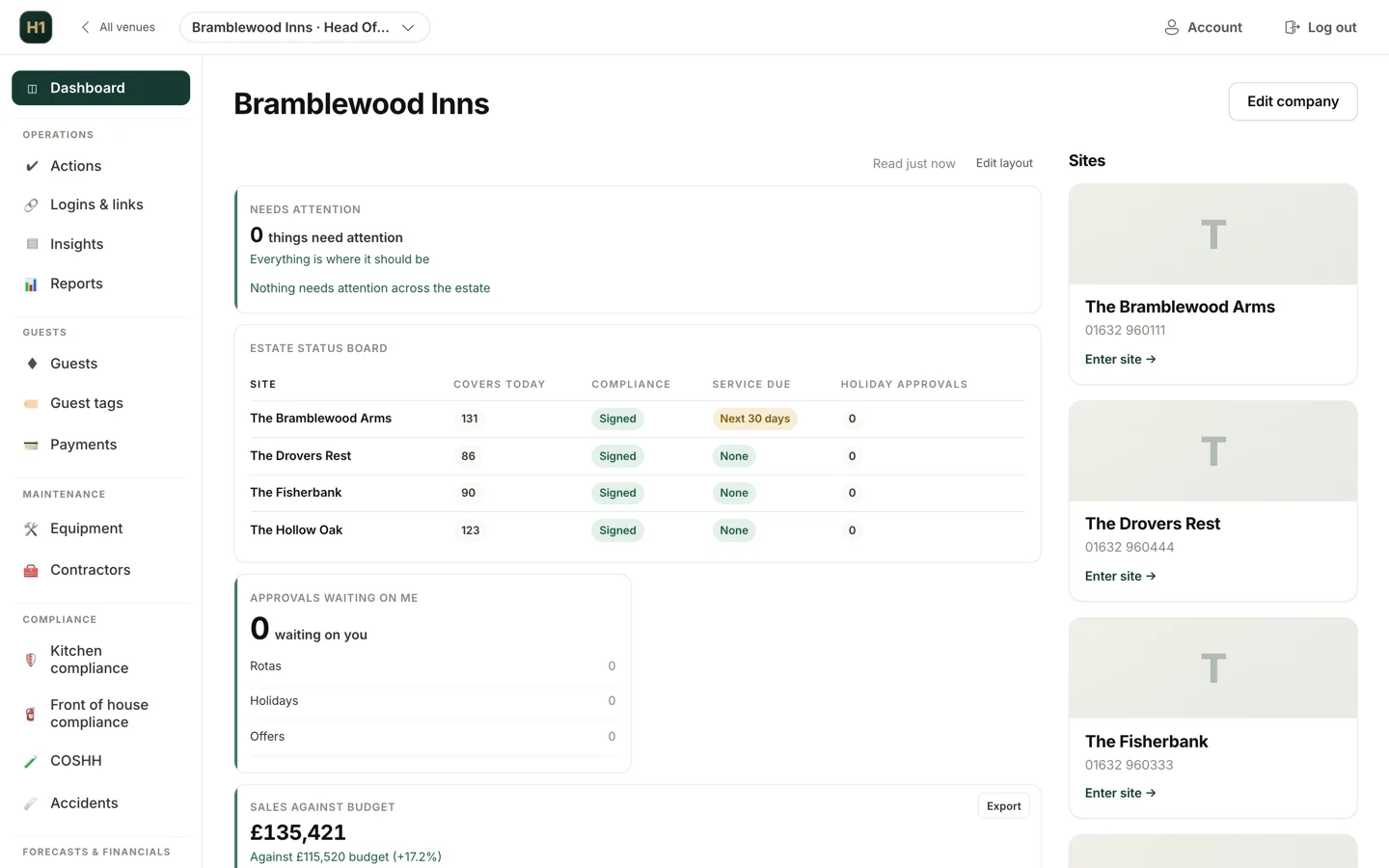Click The Drovers Rest card thumbnail
Screen dimensions: 1389x868
tap(1212, 451)
